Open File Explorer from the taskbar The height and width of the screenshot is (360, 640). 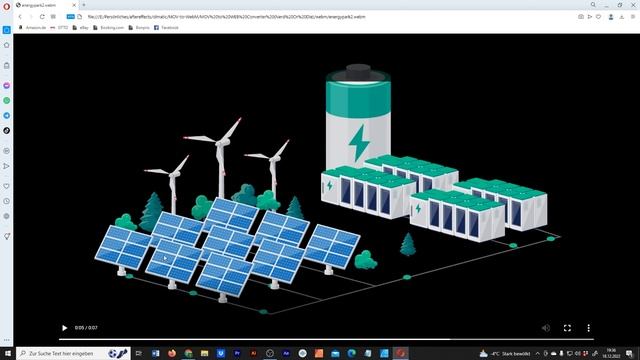point(204,353)
